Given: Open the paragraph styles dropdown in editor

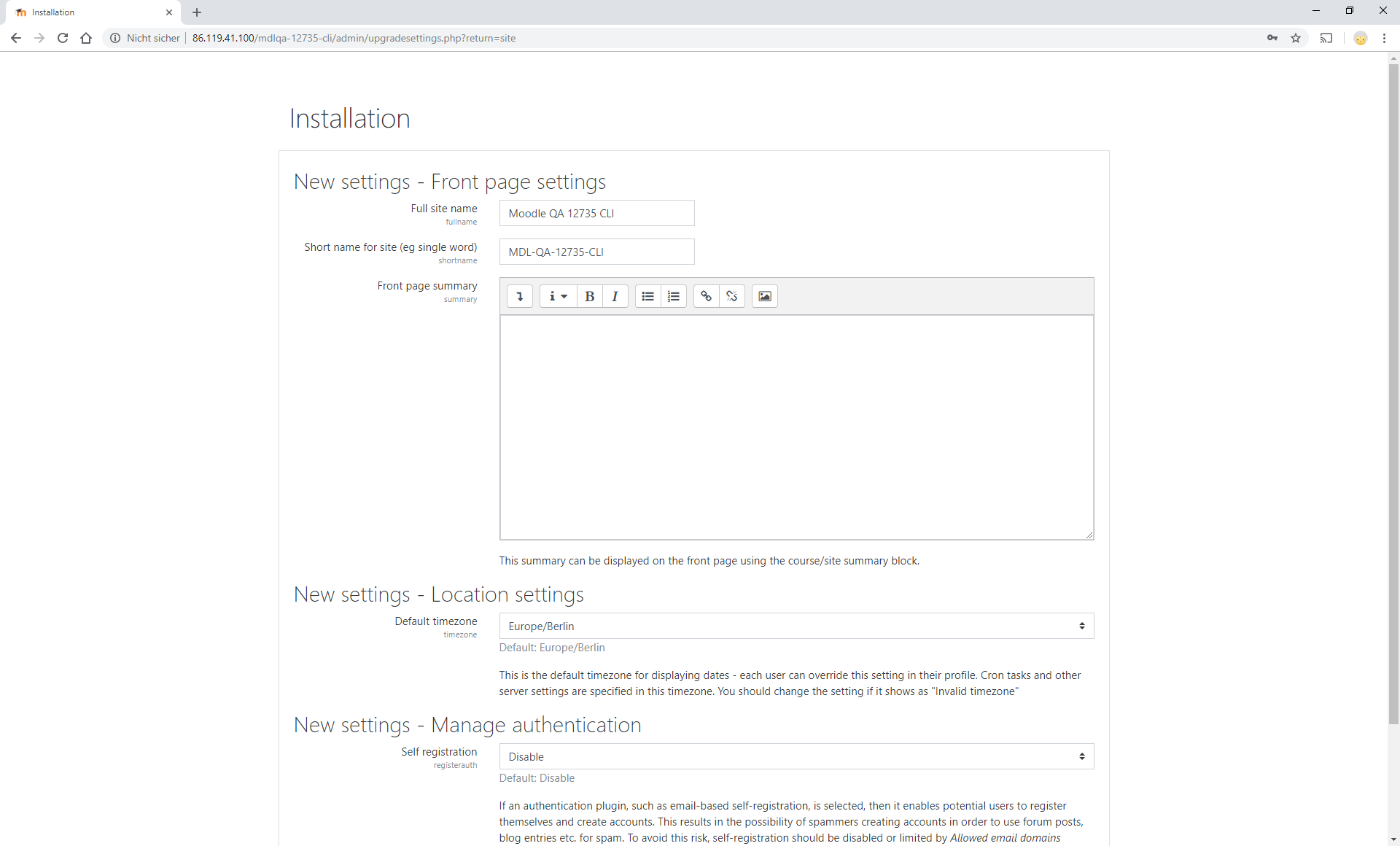Looking at the screenshot, I should point(558,296).
